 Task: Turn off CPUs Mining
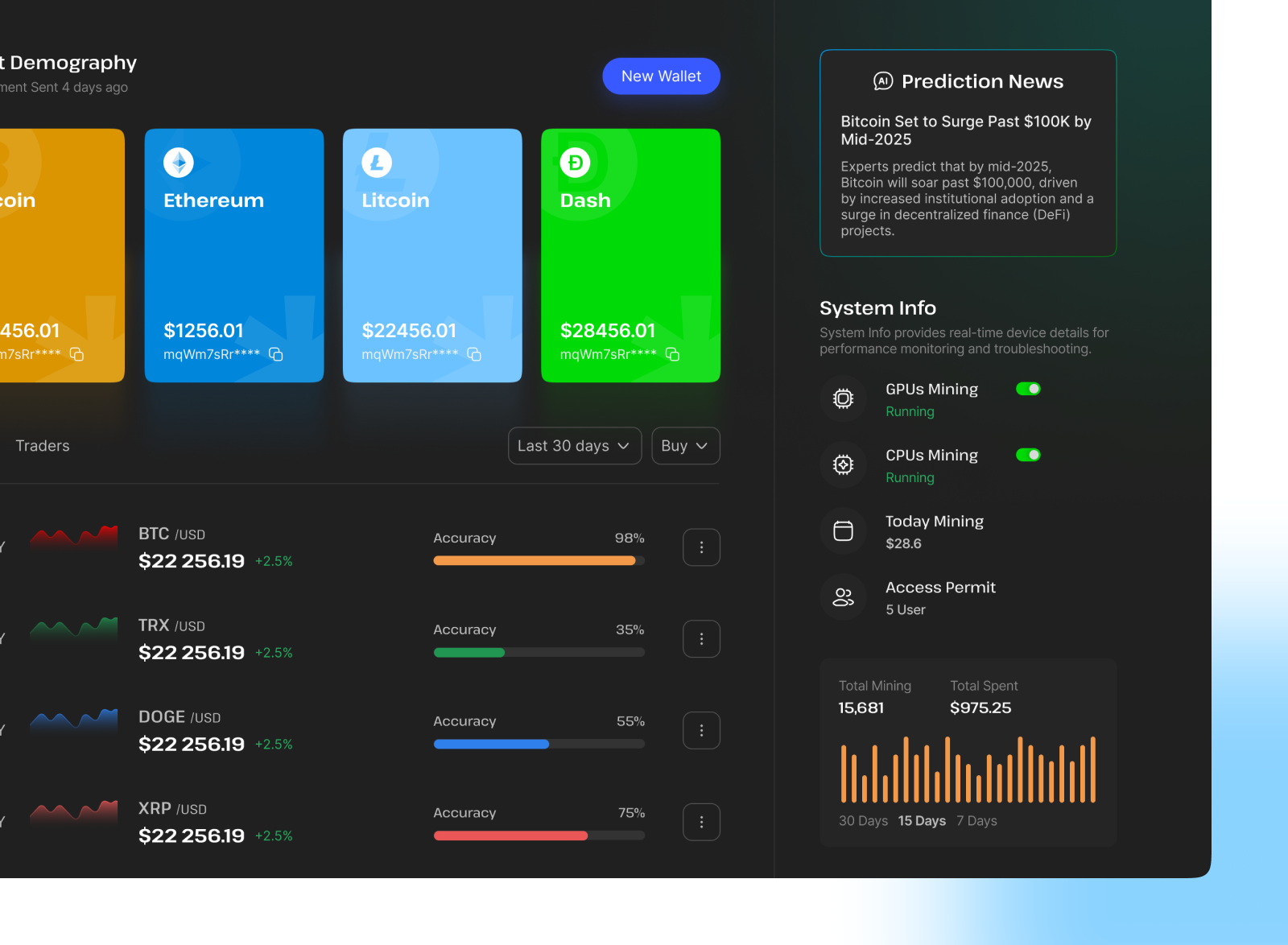click(1028, 454)
